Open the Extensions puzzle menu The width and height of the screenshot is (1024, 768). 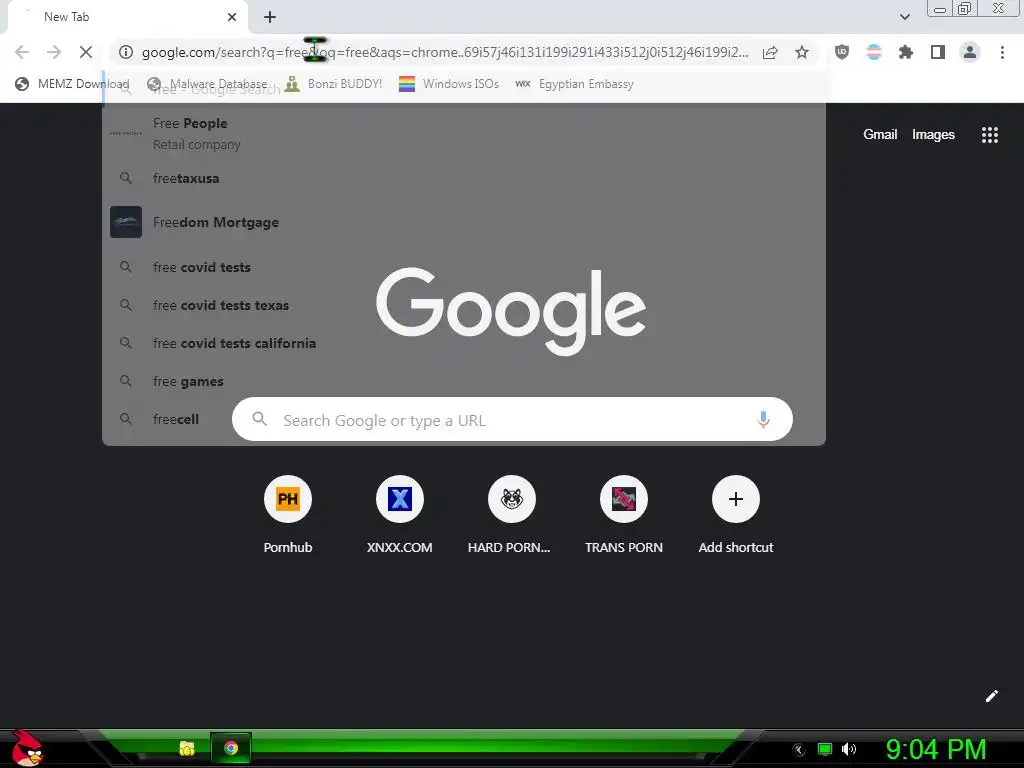[906, 52]
